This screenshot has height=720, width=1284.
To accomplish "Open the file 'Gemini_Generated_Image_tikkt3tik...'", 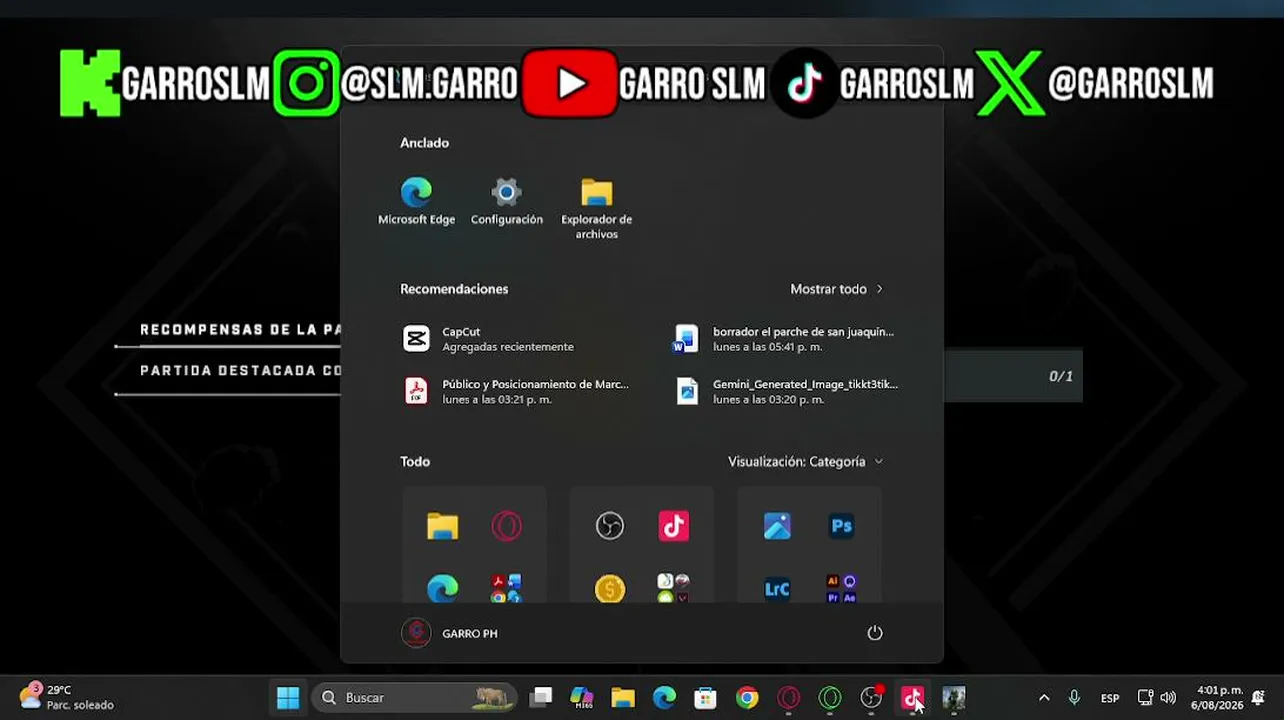I will (787, 391).
